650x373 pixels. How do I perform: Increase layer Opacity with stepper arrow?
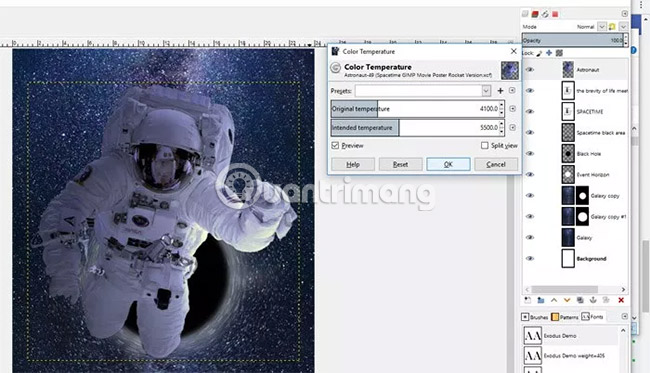tap(626, 37)
